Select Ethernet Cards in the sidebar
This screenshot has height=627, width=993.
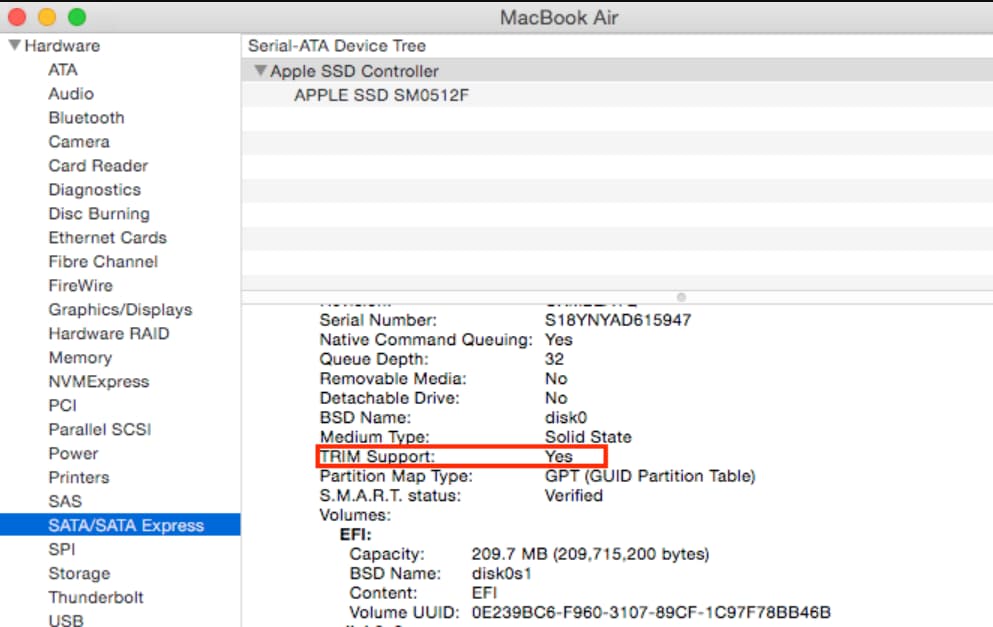click(108, 238)
